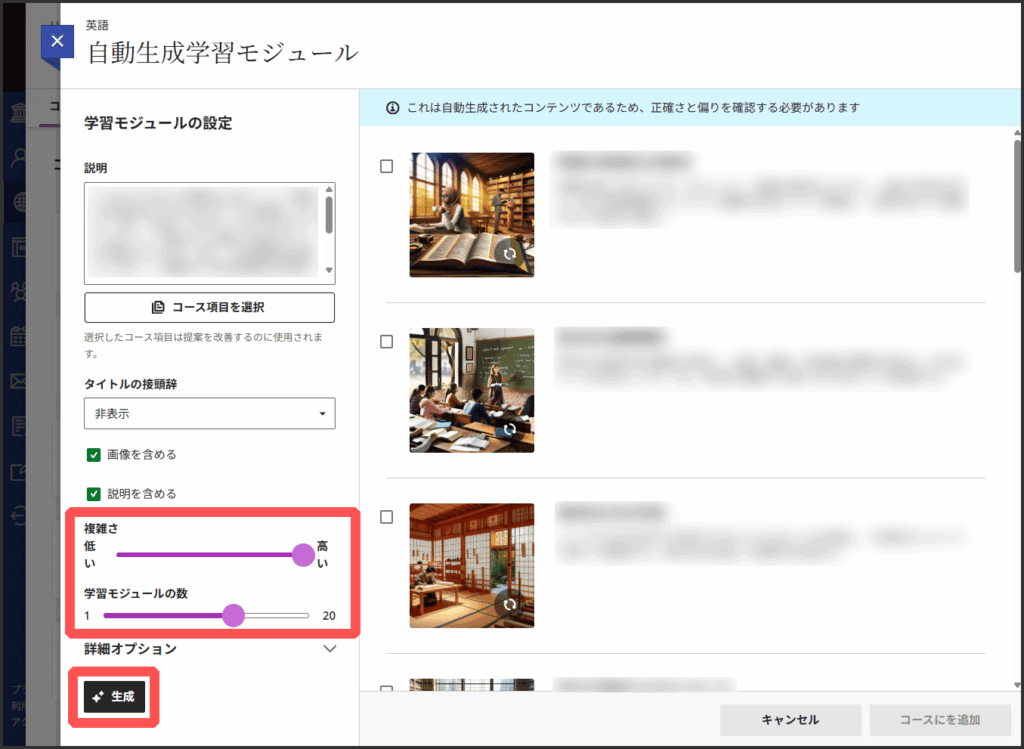Expand the 詳細オプション section
1024x749 pixels.
click(x=330, y=649)
